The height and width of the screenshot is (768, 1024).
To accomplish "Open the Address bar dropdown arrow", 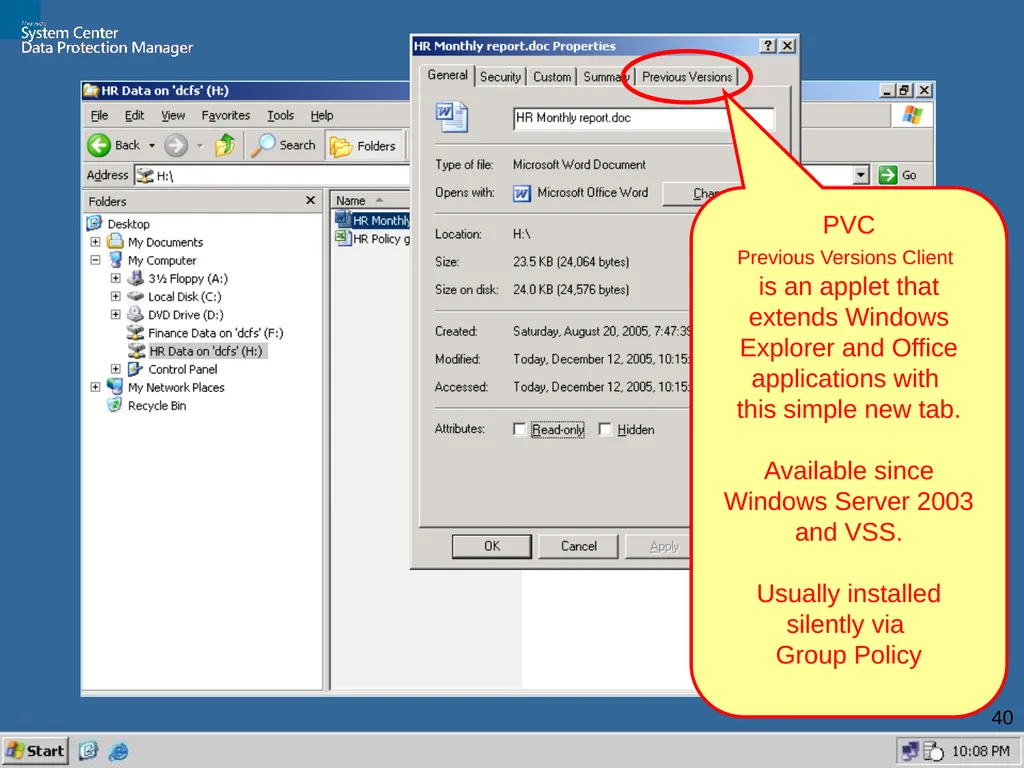I will (861, 175).
